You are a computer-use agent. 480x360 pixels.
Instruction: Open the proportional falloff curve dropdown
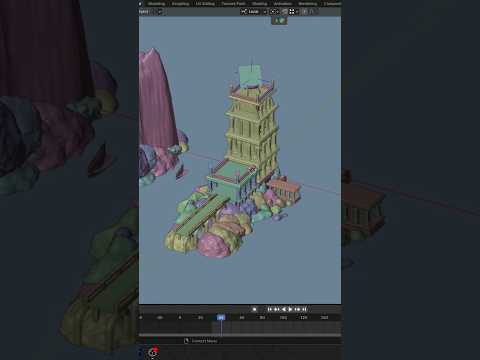coord(312,12)
